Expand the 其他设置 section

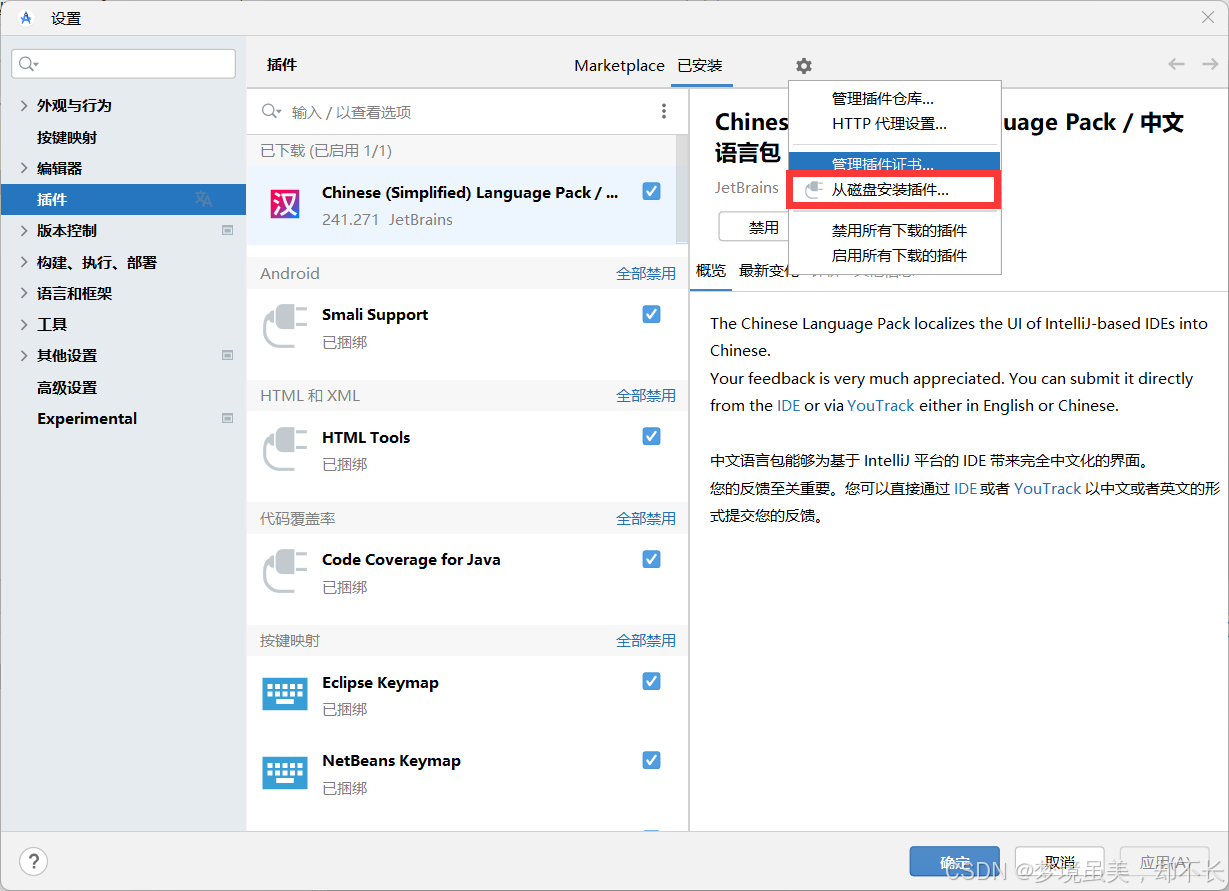(24, 355)
